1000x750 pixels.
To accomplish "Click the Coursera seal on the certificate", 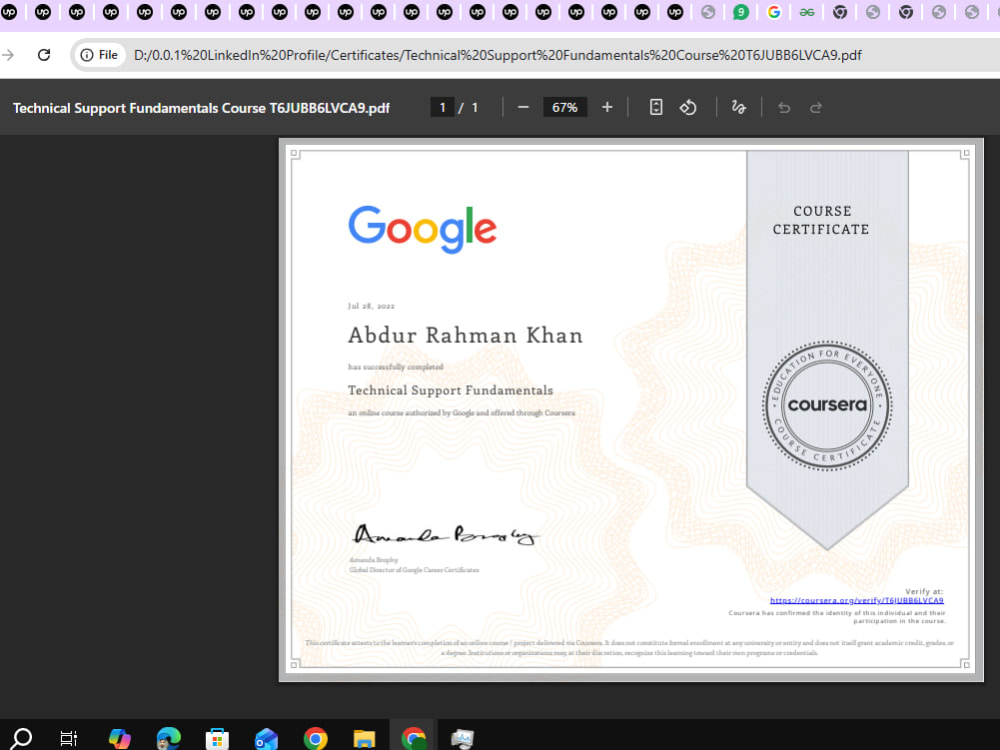I will (827, 406).
